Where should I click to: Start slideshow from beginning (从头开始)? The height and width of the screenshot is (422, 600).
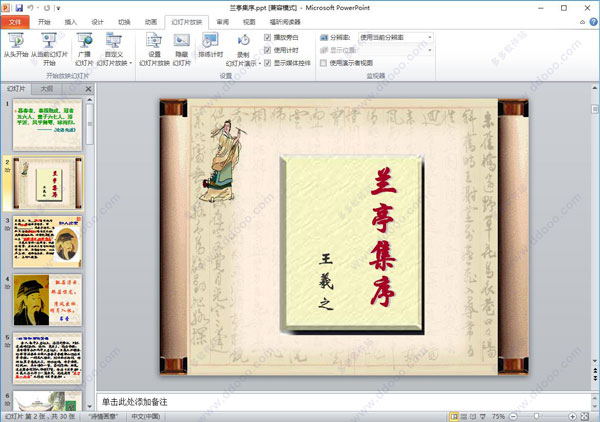(x=15, y=46)
